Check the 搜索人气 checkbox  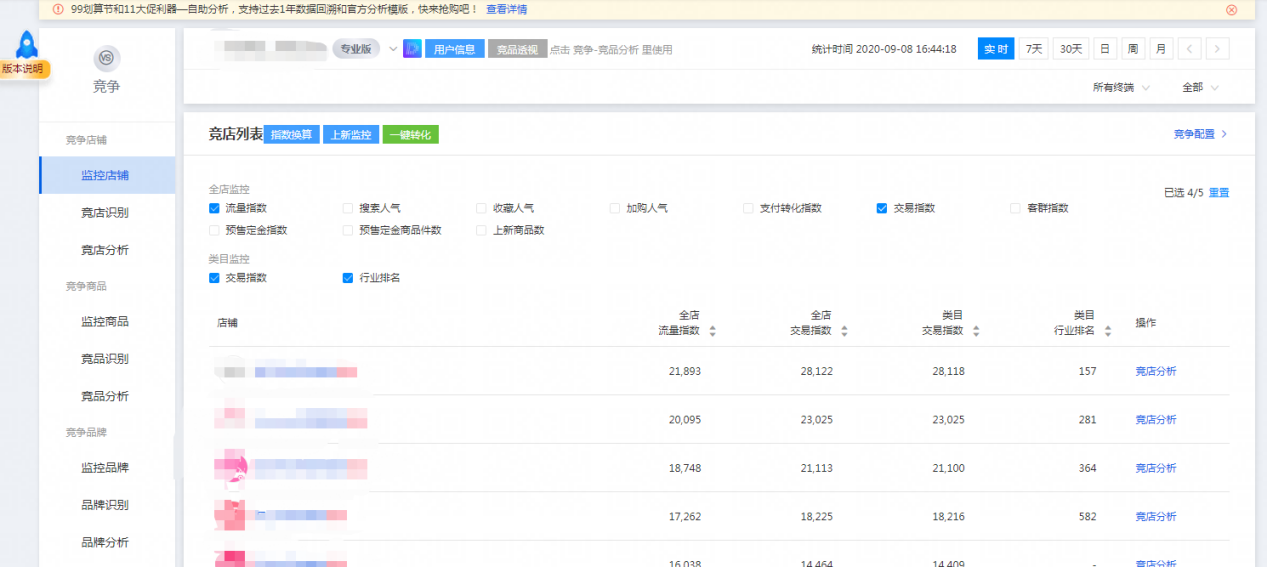348,208
